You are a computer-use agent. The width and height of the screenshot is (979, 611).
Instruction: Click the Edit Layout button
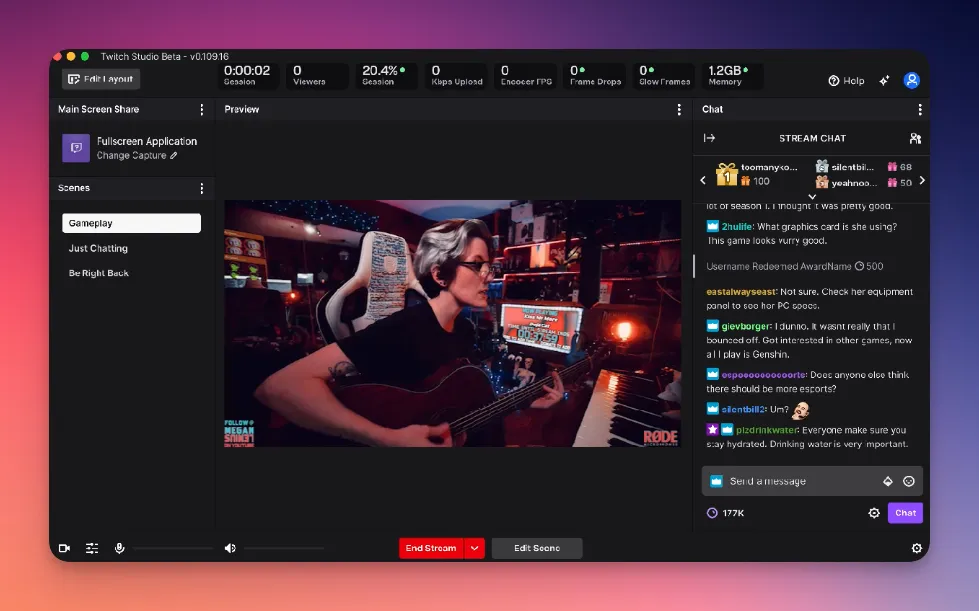(100, 78)
